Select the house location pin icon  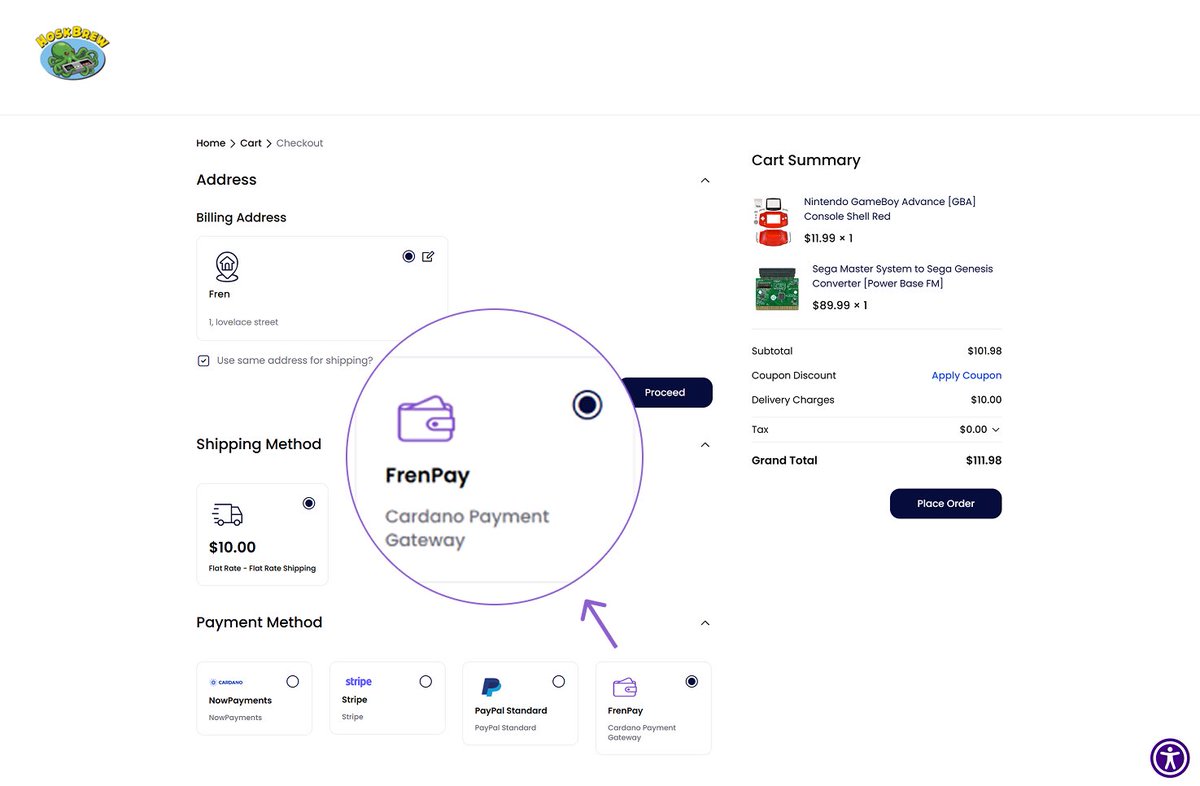pyautogui.click(x=227, y=266)
